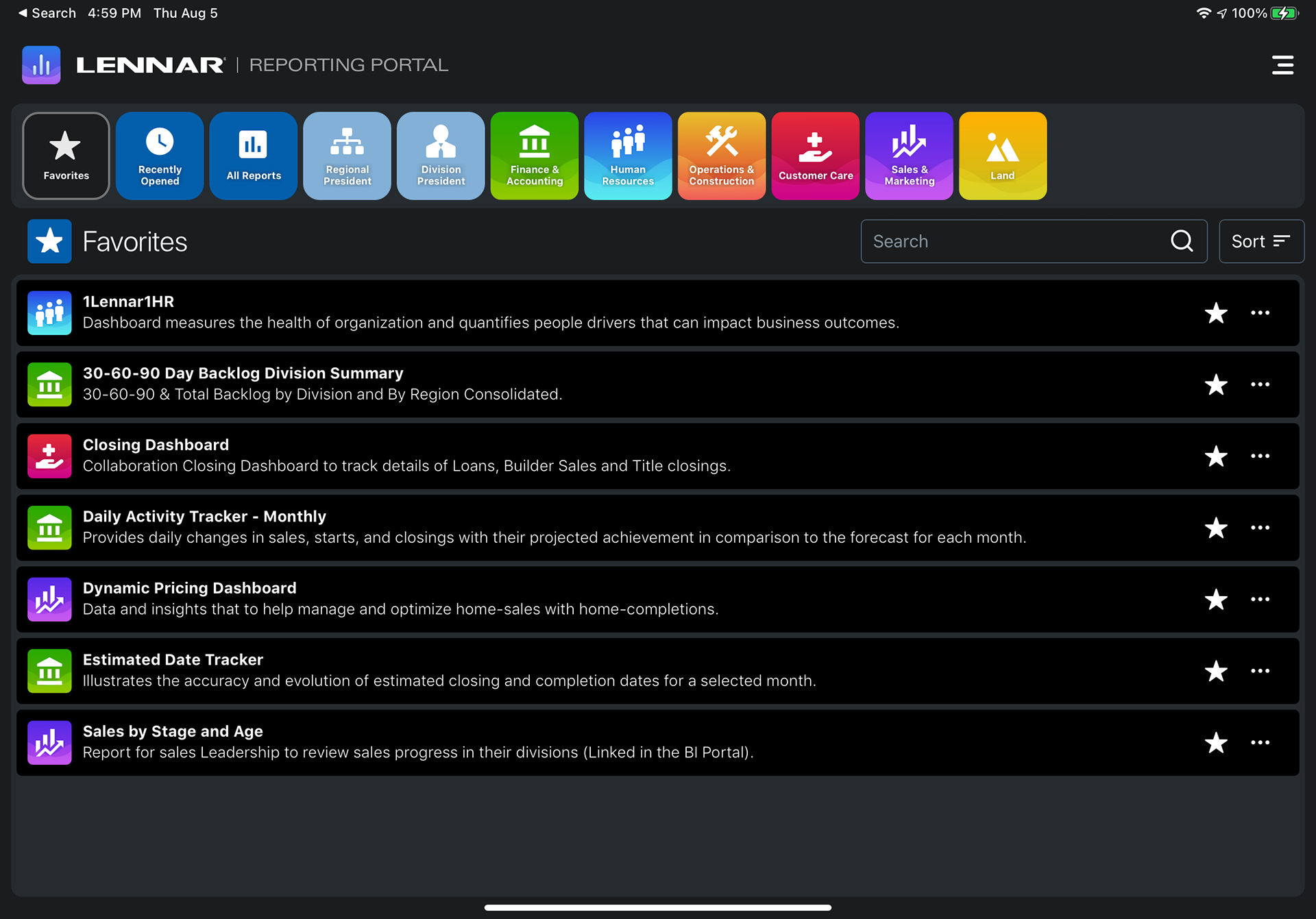Open the hamburger menu at top right
This screenshot has height=919, width=1316.
[x=1282, y=65]
